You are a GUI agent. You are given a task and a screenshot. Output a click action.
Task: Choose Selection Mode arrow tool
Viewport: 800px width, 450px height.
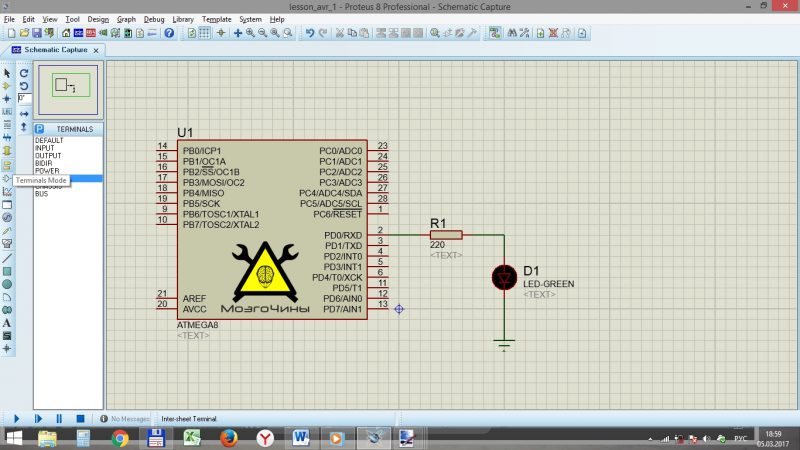[7, 73]
